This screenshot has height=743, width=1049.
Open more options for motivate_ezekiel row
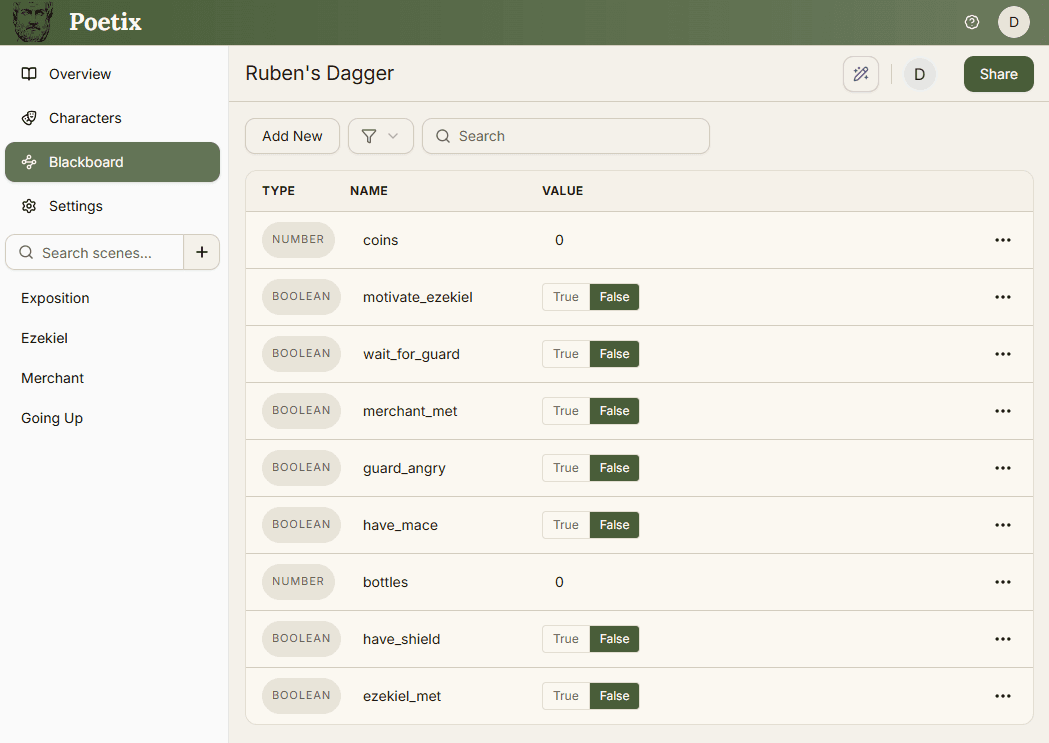pos(1002,297)
